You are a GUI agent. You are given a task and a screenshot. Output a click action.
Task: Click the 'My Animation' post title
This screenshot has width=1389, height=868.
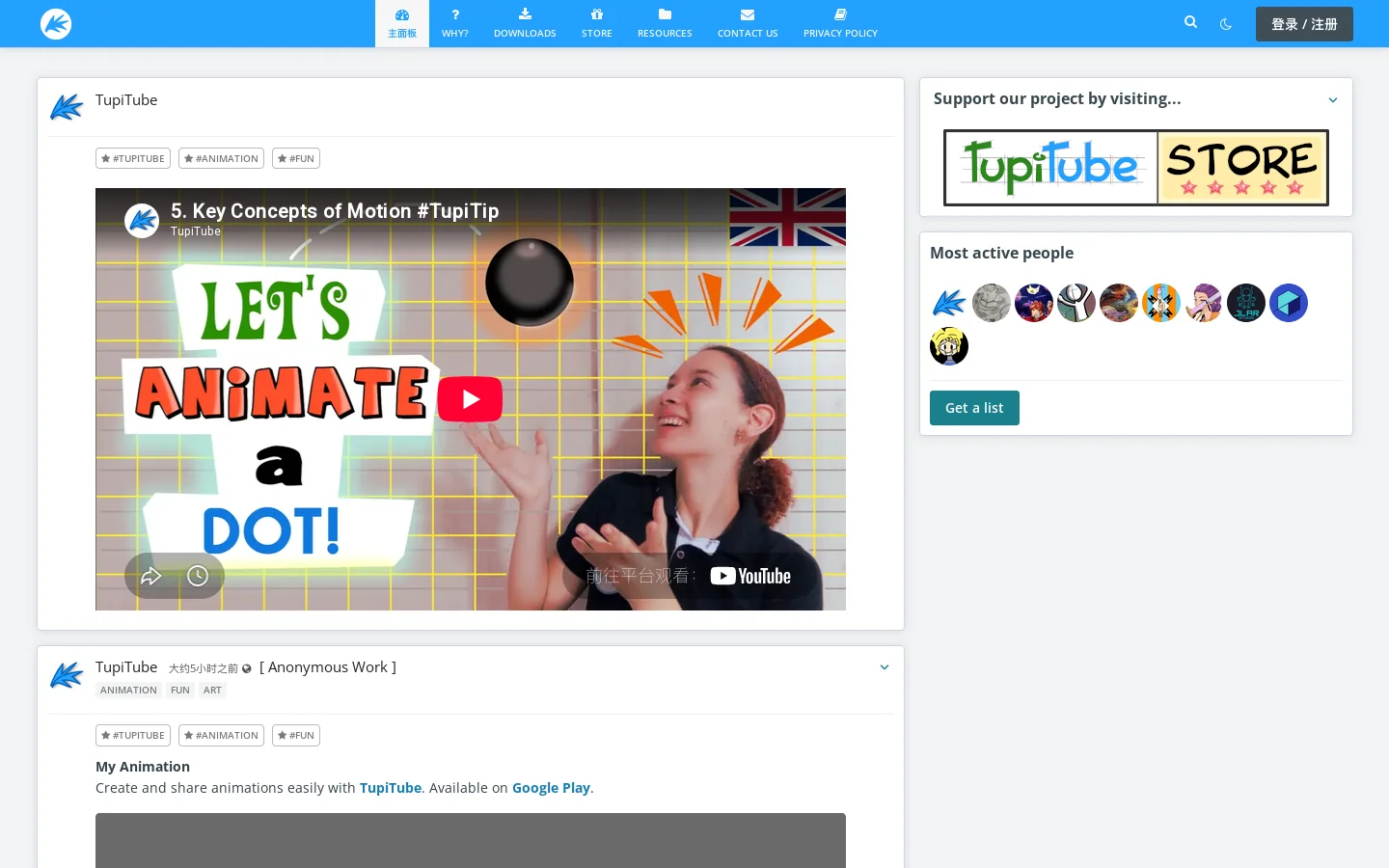coord(143,767)
